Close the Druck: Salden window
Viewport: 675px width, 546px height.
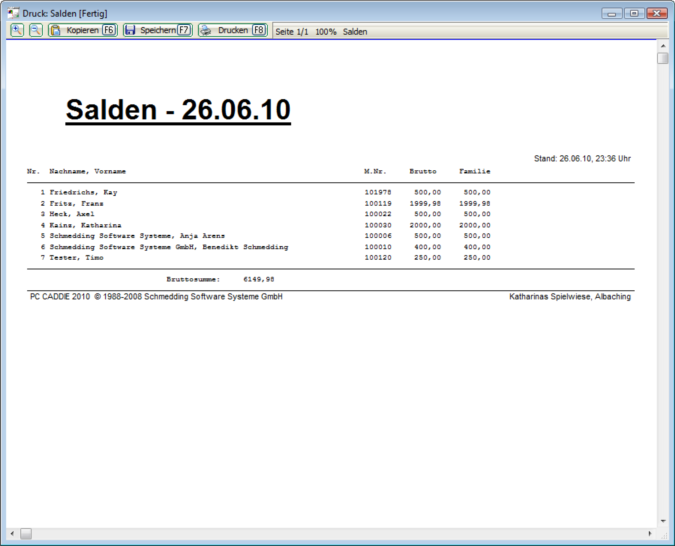[x=657, y=13]
